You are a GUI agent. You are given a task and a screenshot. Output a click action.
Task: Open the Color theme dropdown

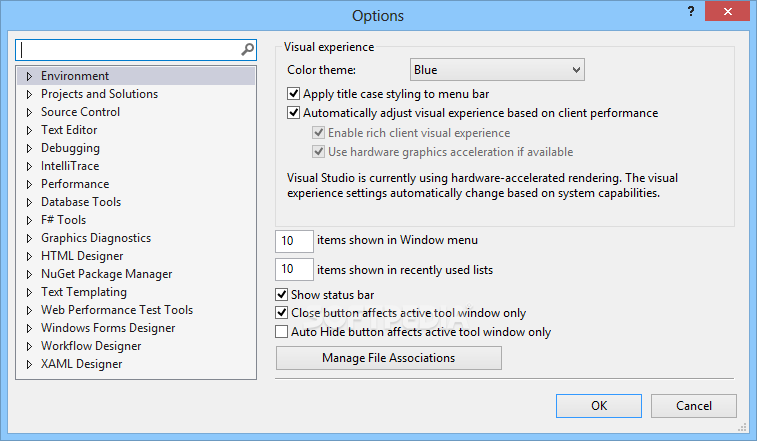coord(497,70)
